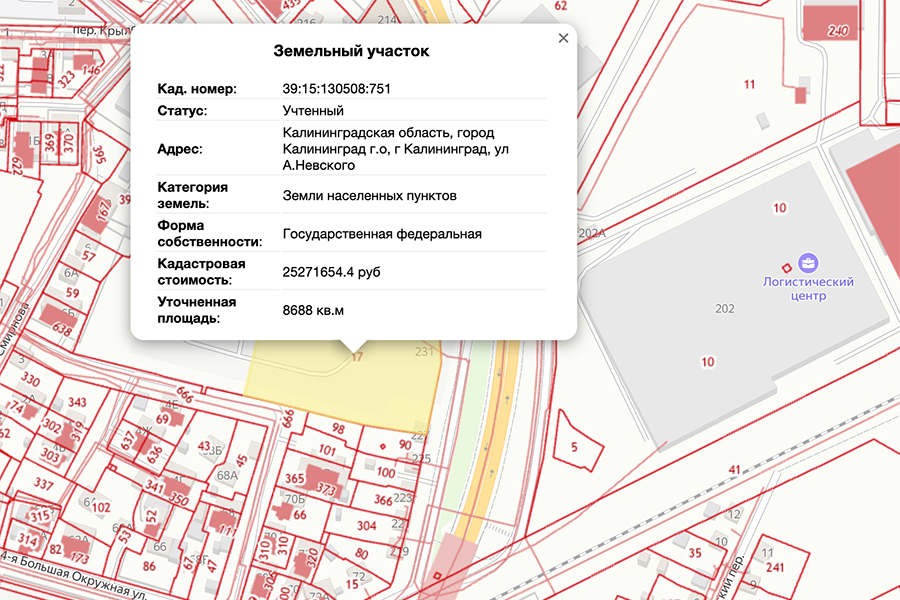
Task: Click the Уточненная площадь value 8688 кв.м
Action: tap(314, 308)
